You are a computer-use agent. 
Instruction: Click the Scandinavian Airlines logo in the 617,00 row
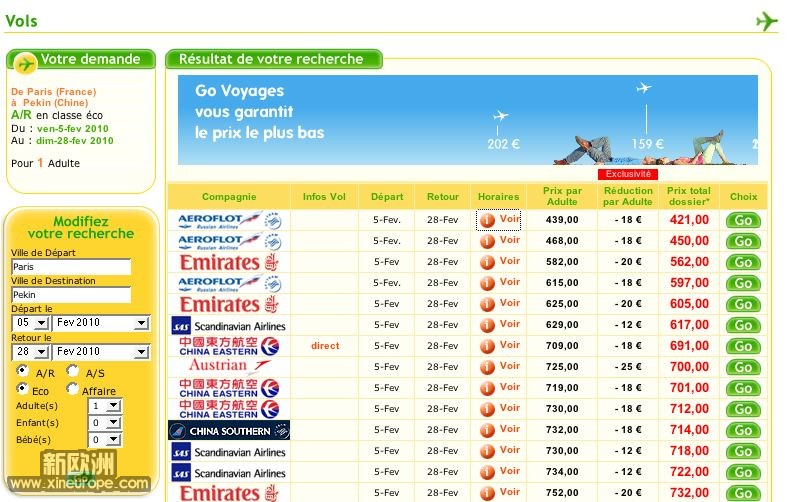point(229,326)
